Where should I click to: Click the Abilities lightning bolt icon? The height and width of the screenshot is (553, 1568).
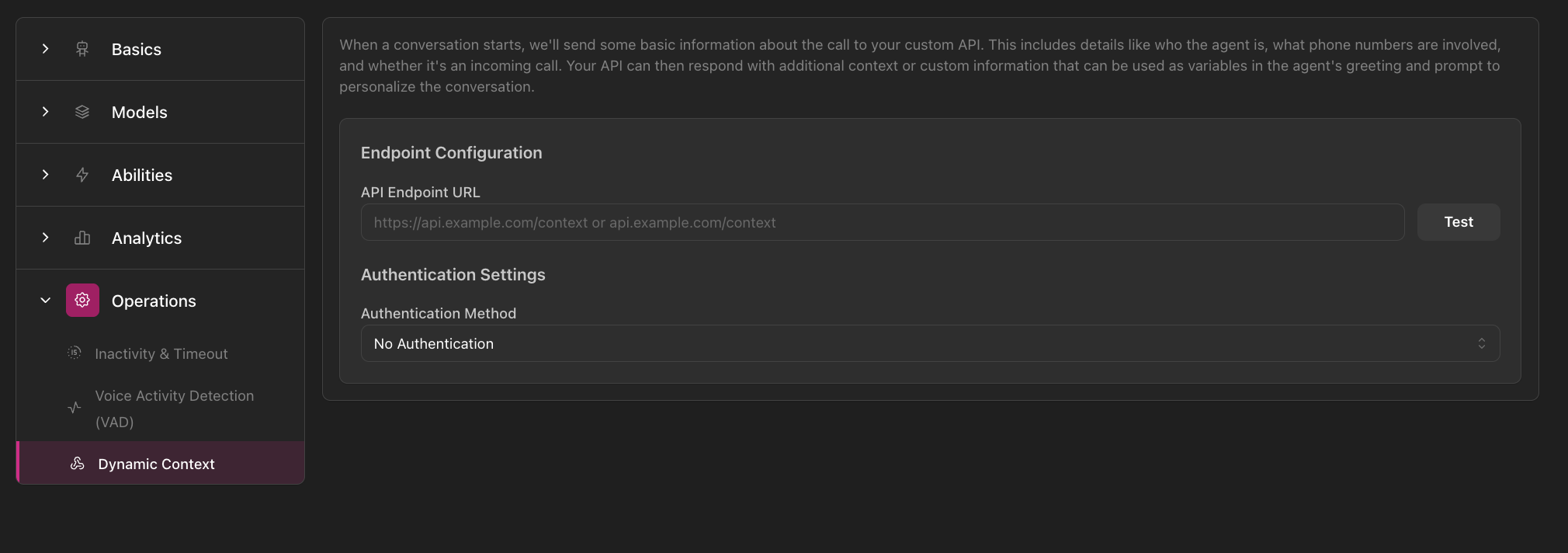coord(82,175)
